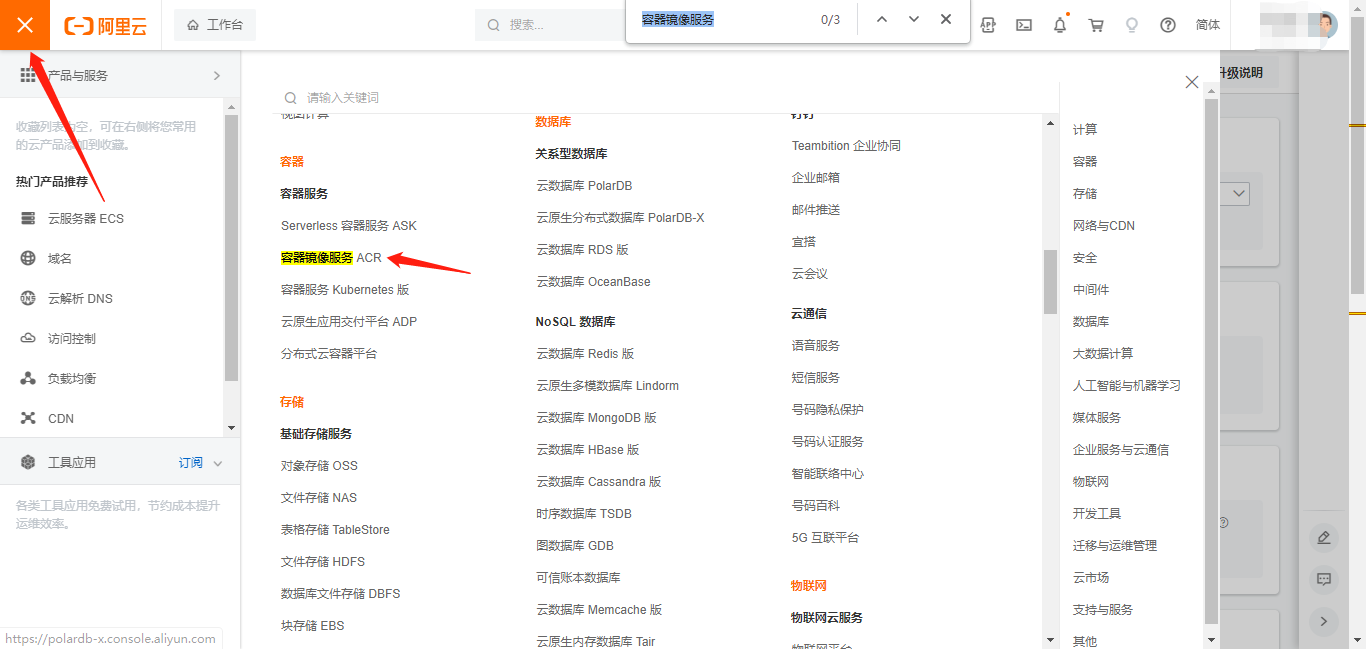Open 云解析 DNS in sidebar
Viewport: 1366px width, 649px height.
pos(80,298)
